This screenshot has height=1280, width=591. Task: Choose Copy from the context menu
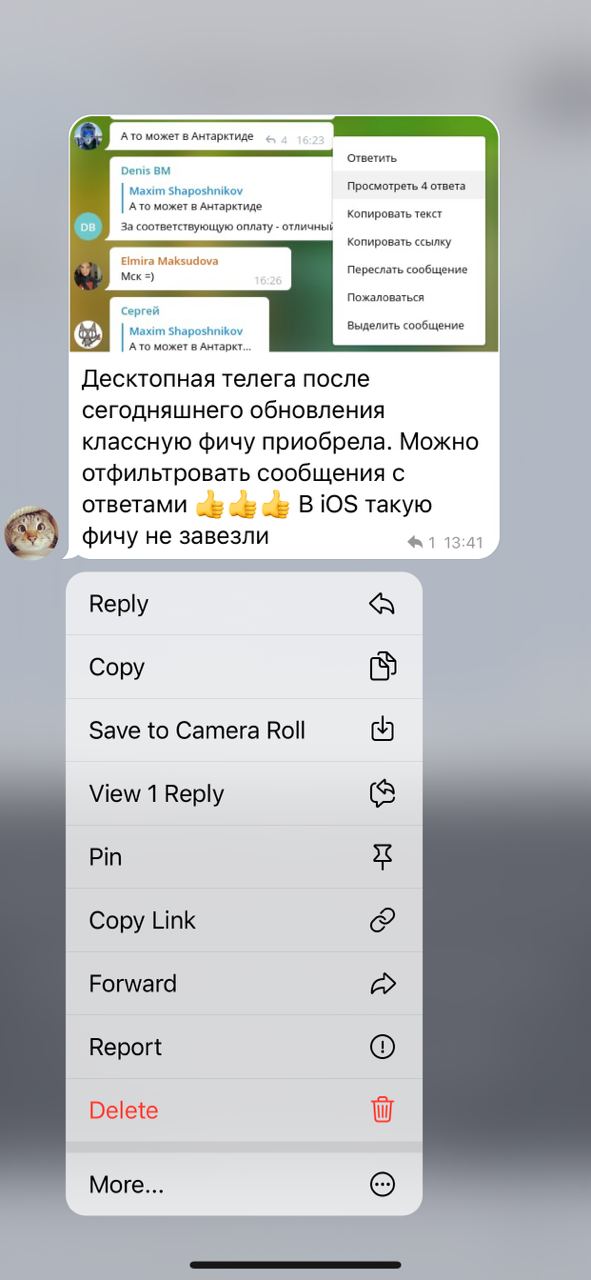click(x=244, y=667)
